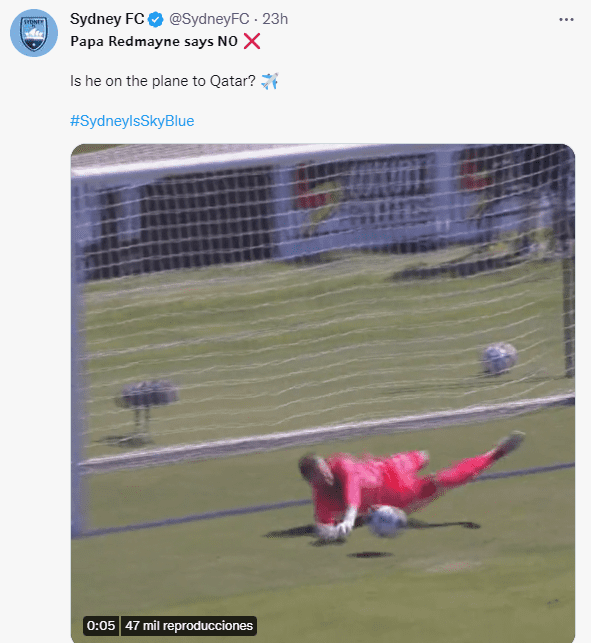Viewport: 591px width, 643px height.
Task: Click the Sydney FC display name
Action: tap(107, 19)
